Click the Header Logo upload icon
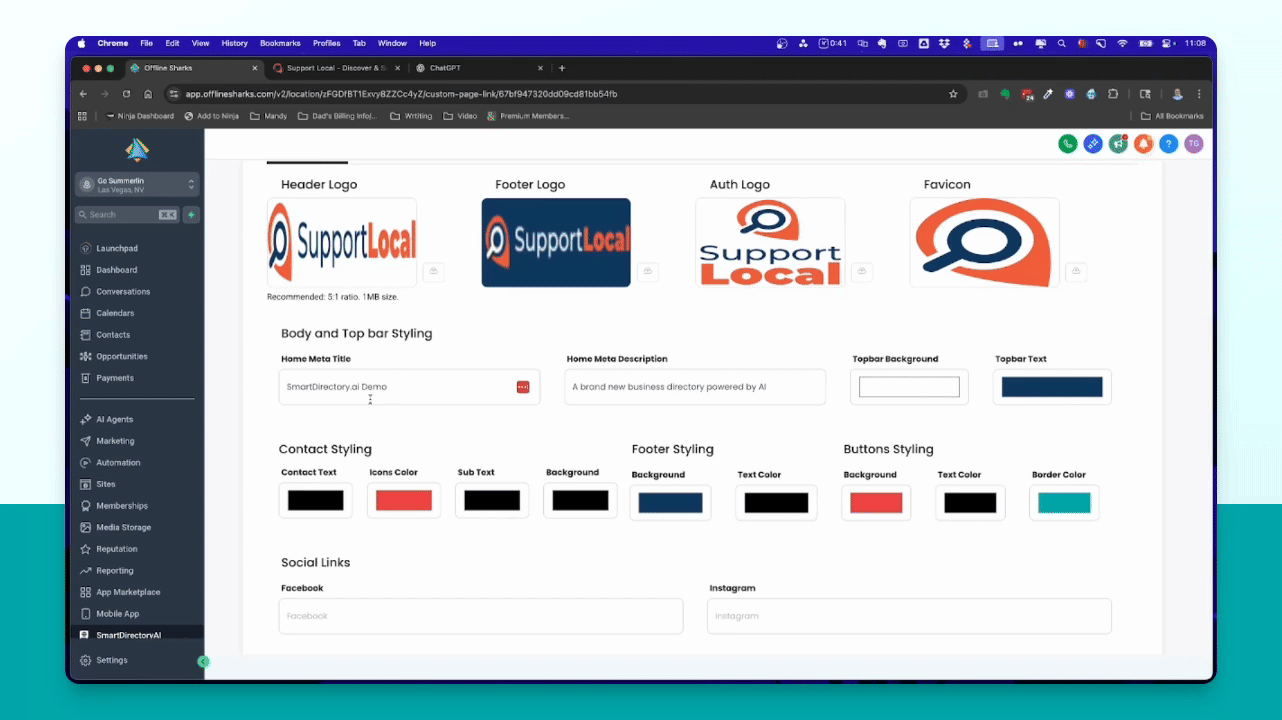The width and height of the screenshot is (1282, 720). pyautogui.click(x=434, y=271)
